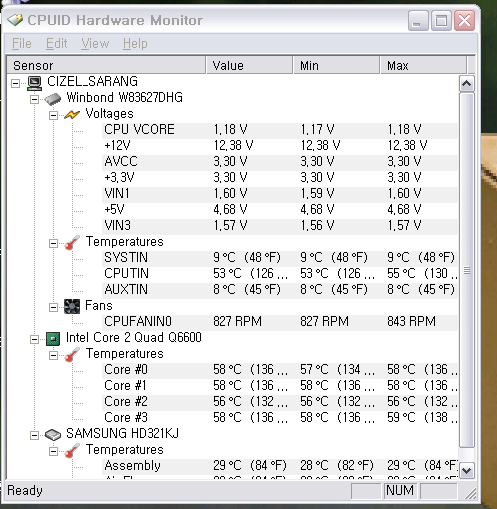Select the Core #1 row
The height and width of the screenshot is (509, 497).
click(x=280, y=386)
